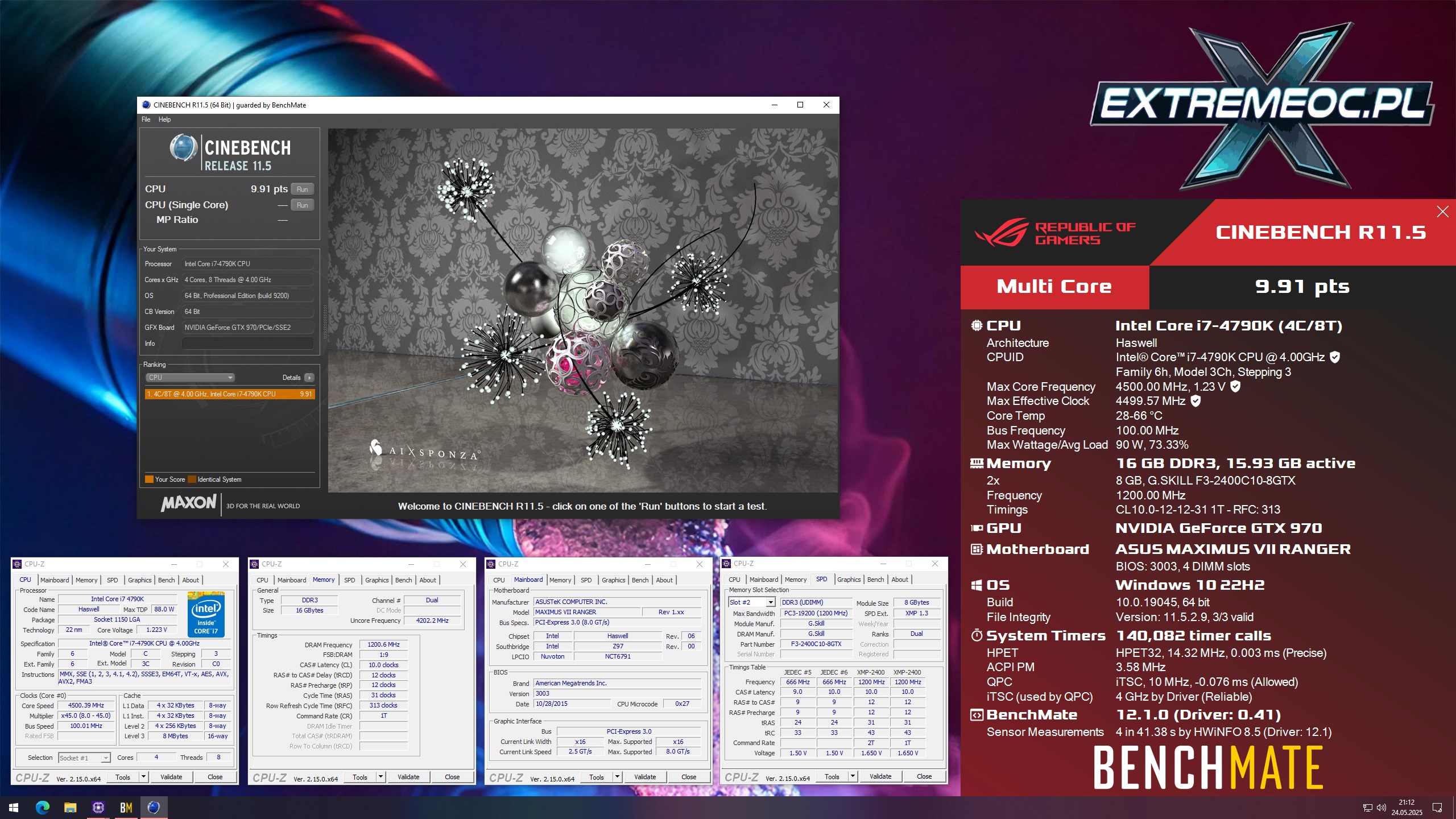Launch Microsoft Edge from taskbar
1456x819 pixels.
click(x=43, y=807)
